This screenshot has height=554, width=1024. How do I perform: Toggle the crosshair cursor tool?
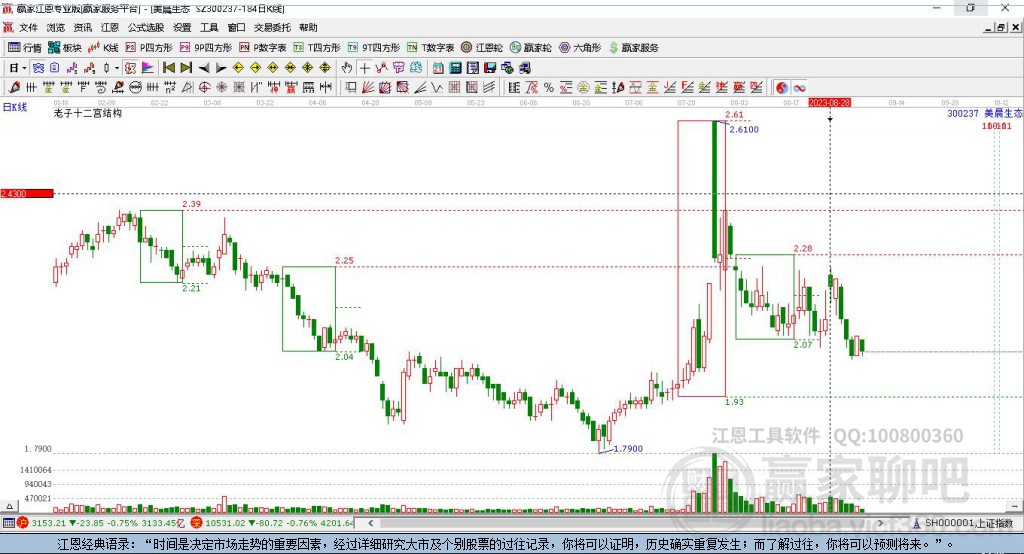tap(364, 68)
